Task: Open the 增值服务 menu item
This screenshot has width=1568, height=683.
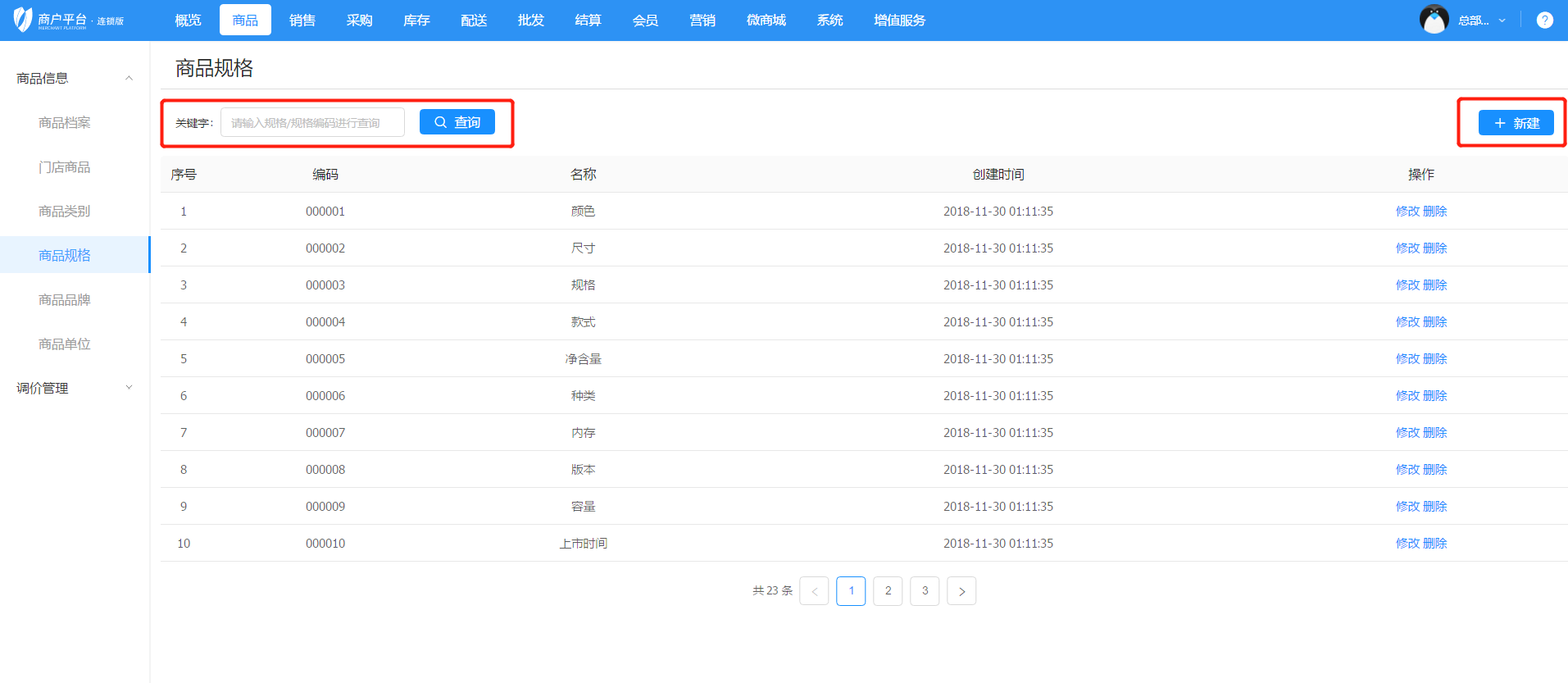Action: point(899,20)
